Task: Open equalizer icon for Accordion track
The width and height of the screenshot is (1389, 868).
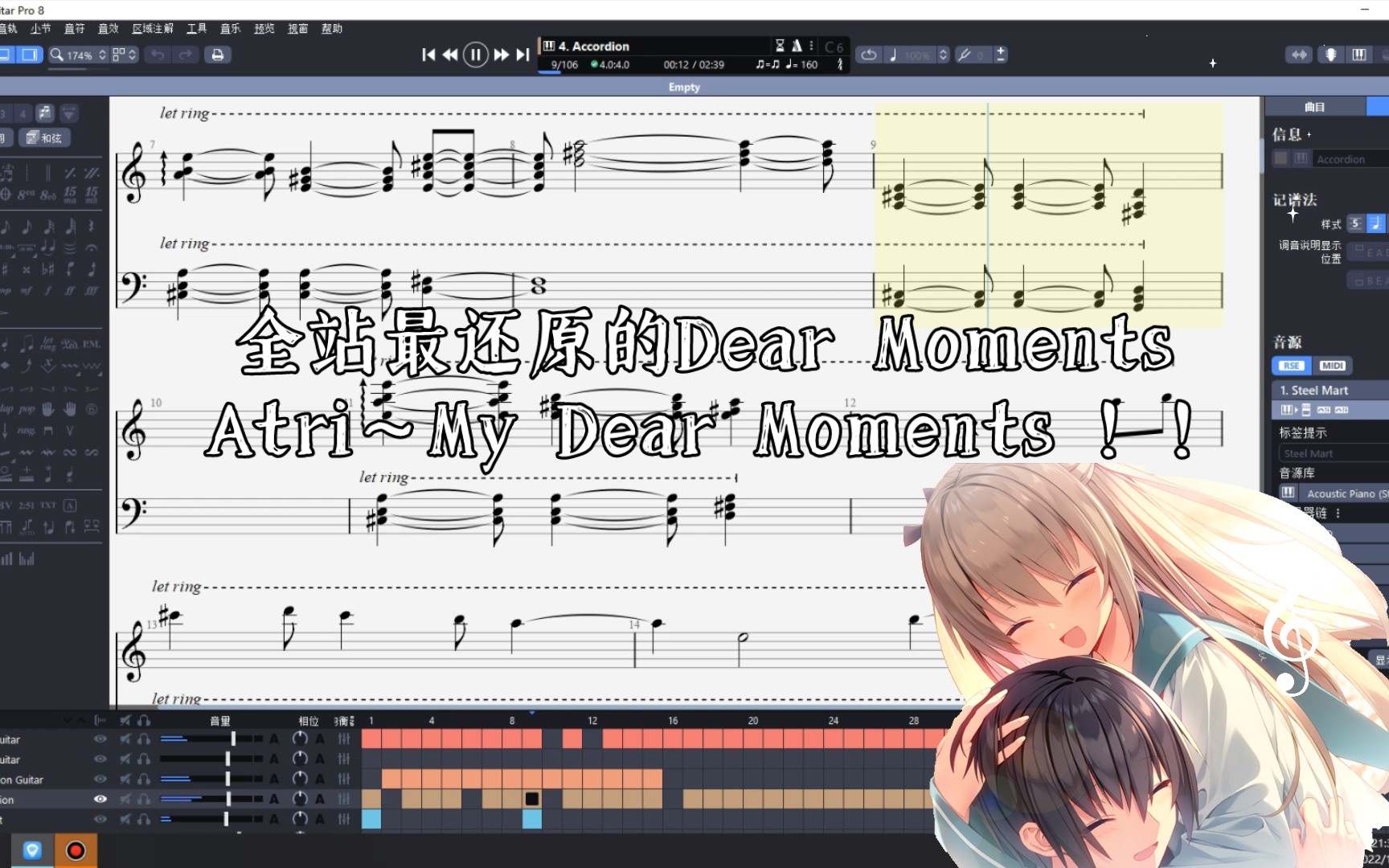Action: click(344, 799)
